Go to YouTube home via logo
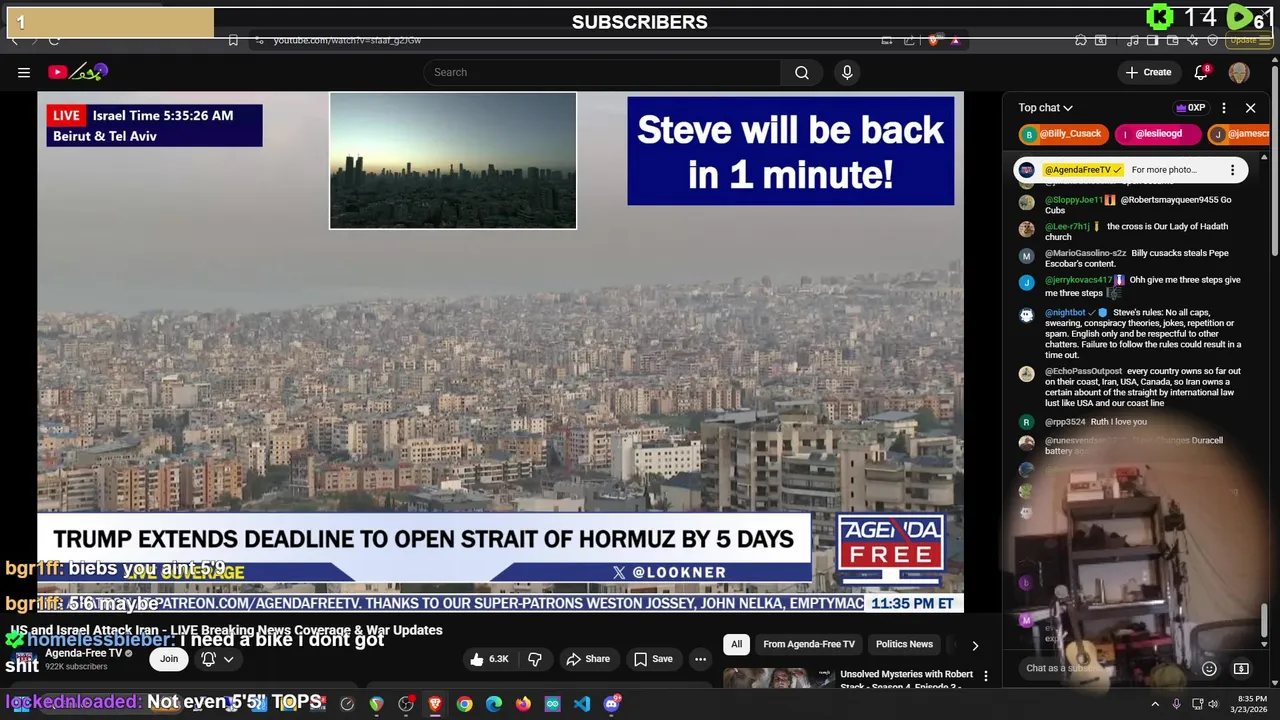This screenshot has width=1280, height=720. pyautogui.click(x=77, y=72)
